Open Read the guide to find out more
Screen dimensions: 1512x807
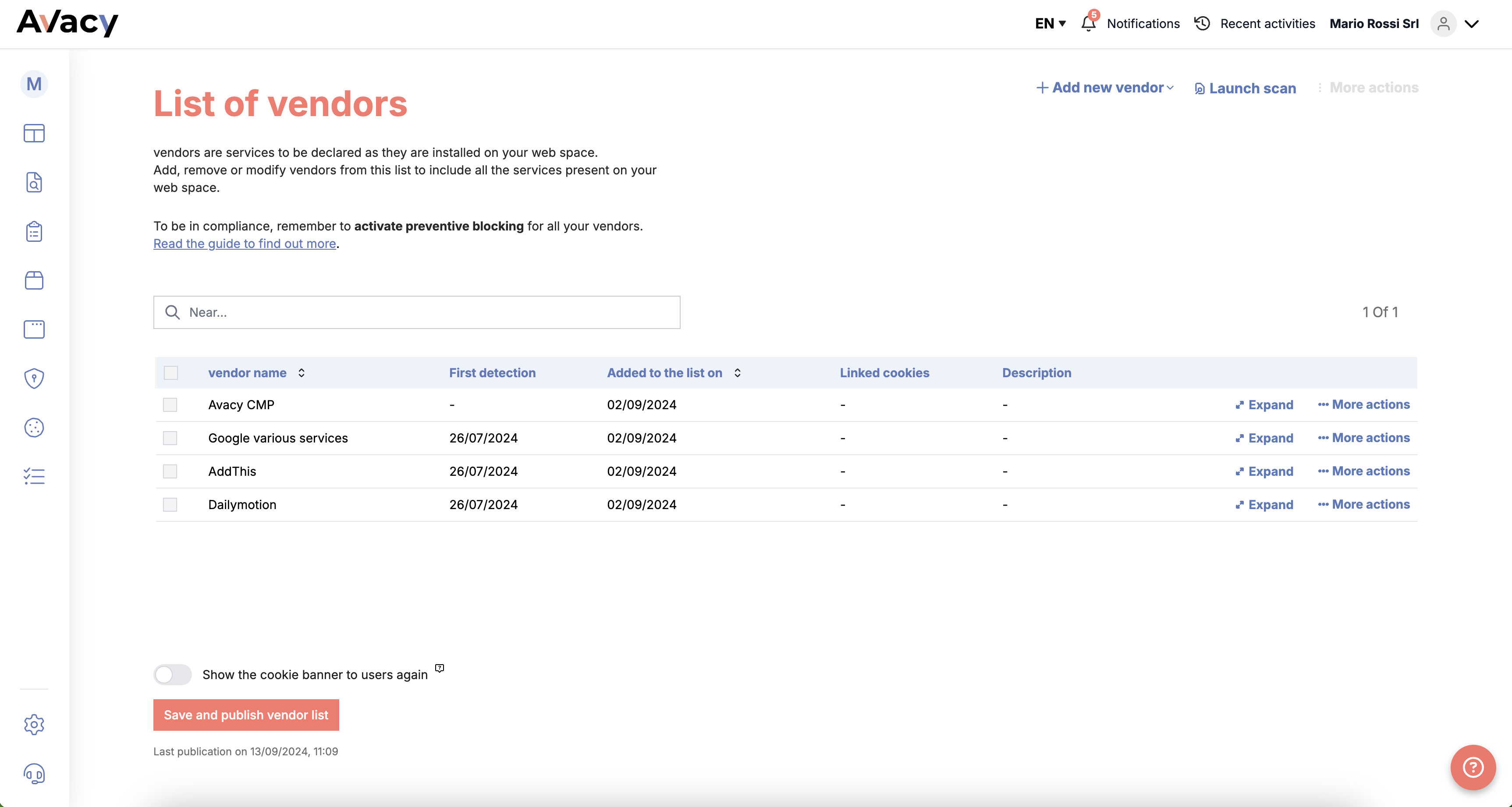(245, 244)
